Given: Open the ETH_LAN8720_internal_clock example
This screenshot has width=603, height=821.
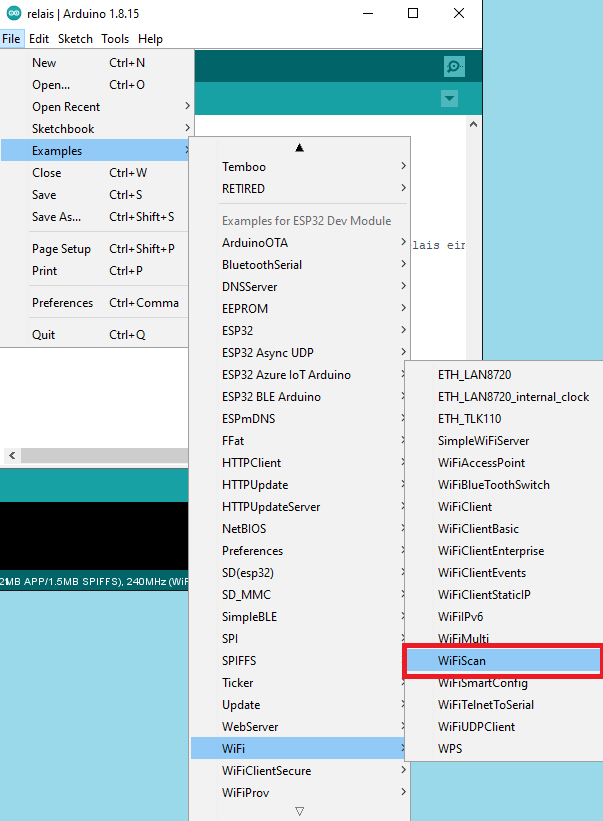Looking at the screenshot, I should point(505,397).
